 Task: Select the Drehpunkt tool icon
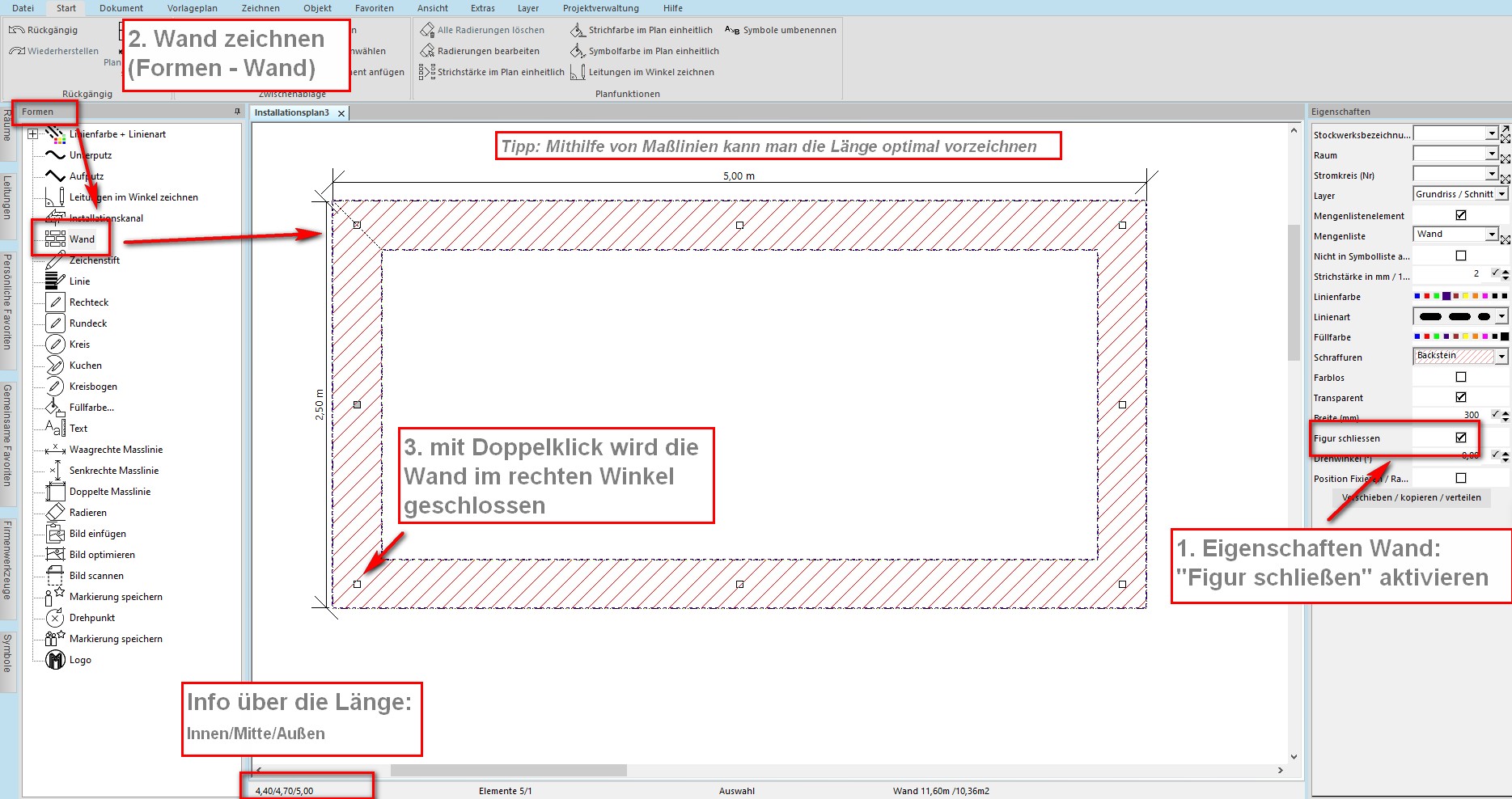[55, 618]
